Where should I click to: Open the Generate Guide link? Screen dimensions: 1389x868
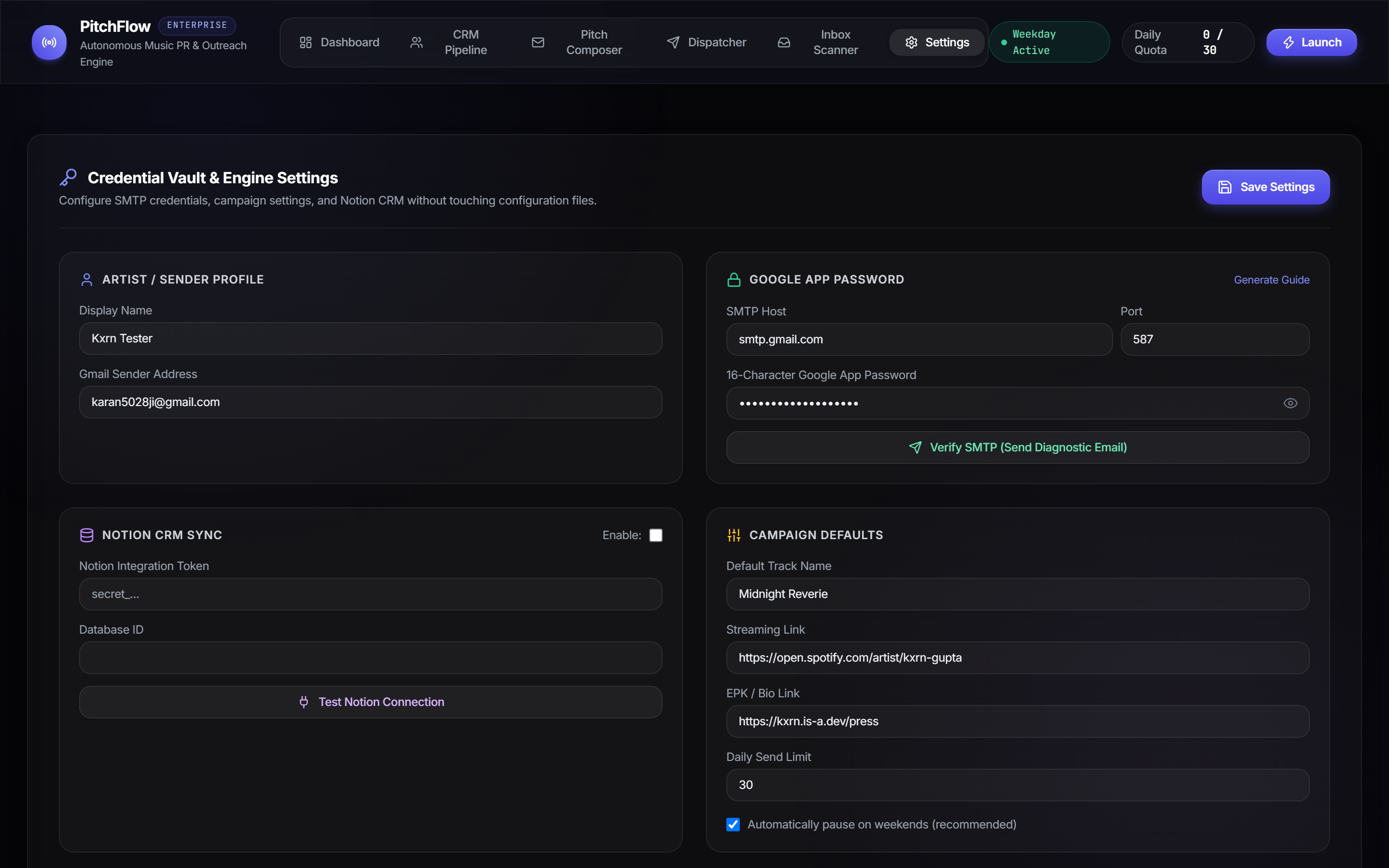pyautogui.click(x=1271, y=280)
